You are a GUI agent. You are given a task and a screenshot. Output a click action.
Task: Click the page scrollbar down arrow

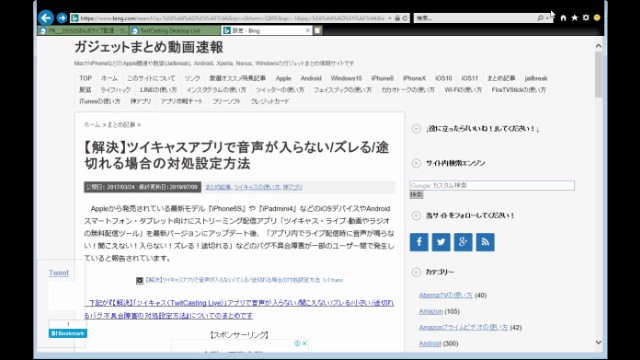click(x=598, y=342)
